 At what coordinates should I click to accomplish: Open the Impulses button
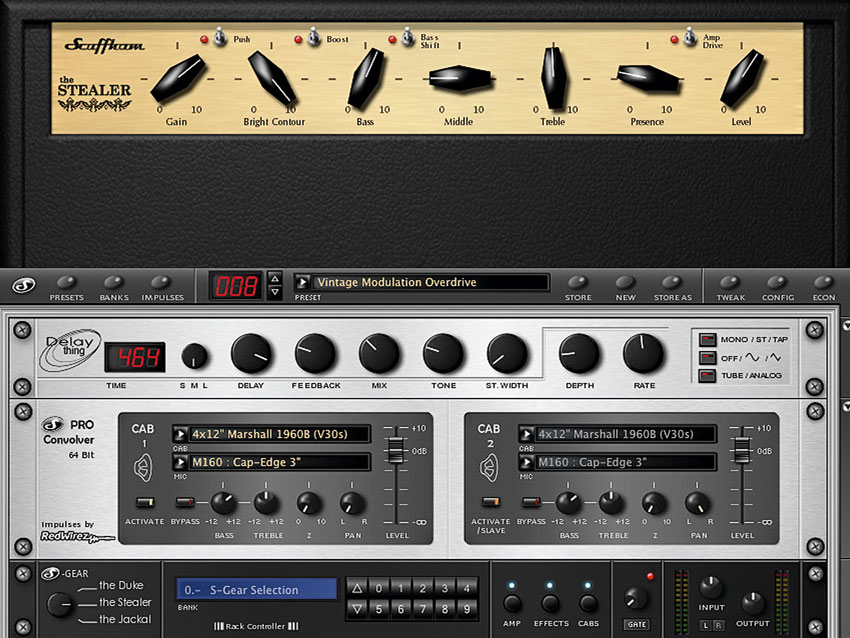161,282
